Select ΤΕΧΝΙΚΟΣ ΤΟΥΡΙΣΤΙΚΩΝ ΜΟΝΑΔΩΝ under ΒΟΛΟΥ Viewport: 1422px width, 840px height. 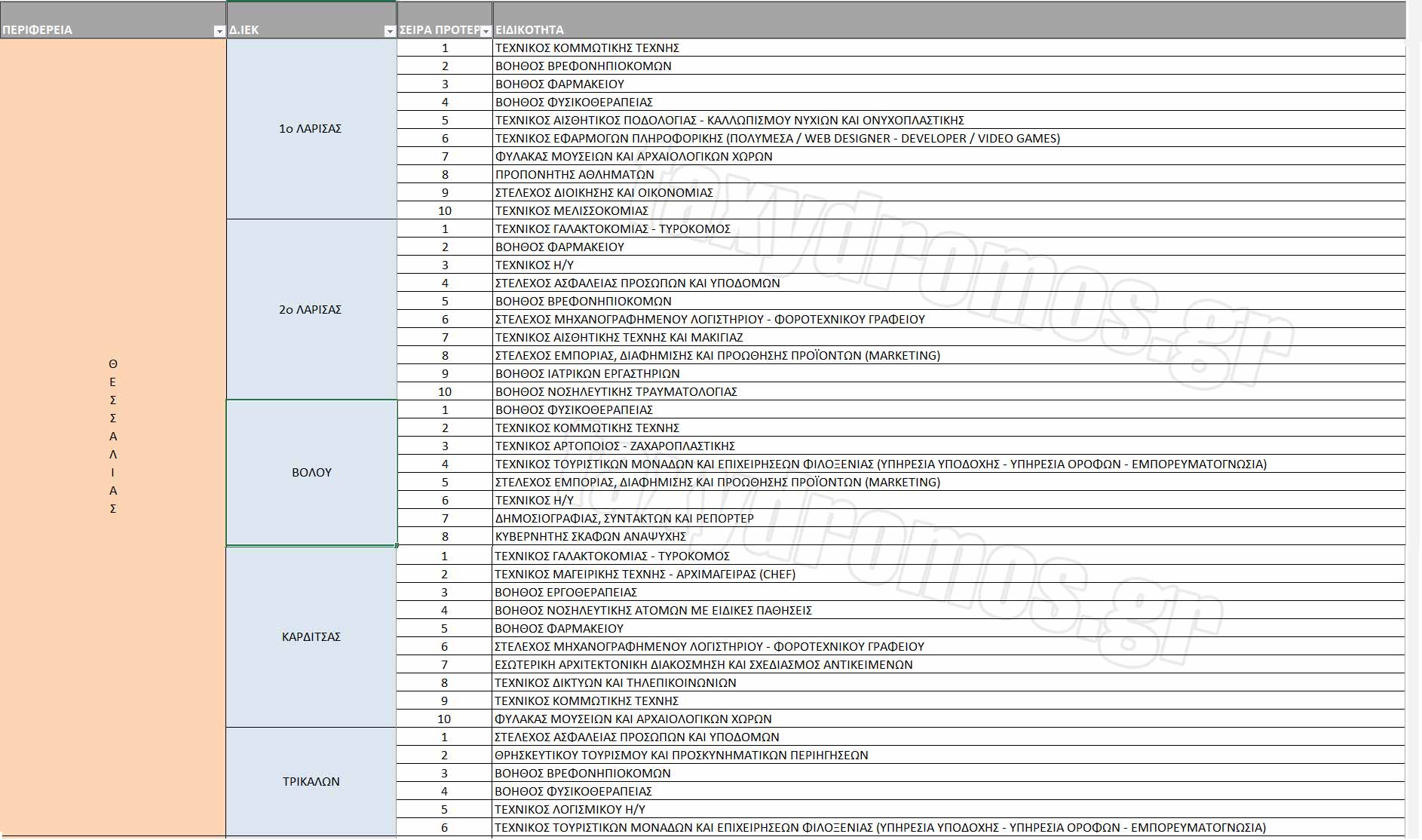pos(949,464)
